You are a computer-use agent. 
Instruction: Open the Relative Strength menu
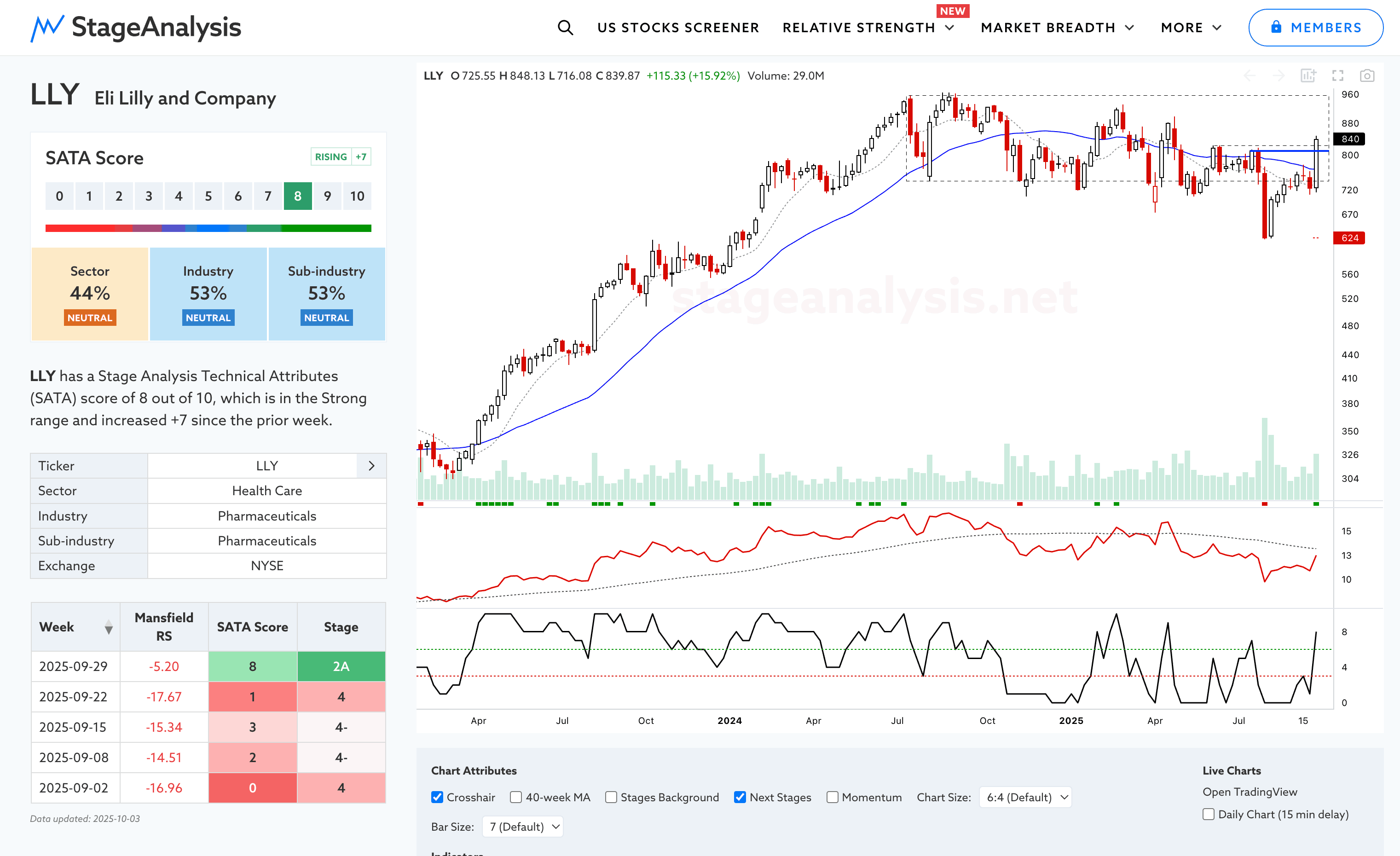coord(868,27)
